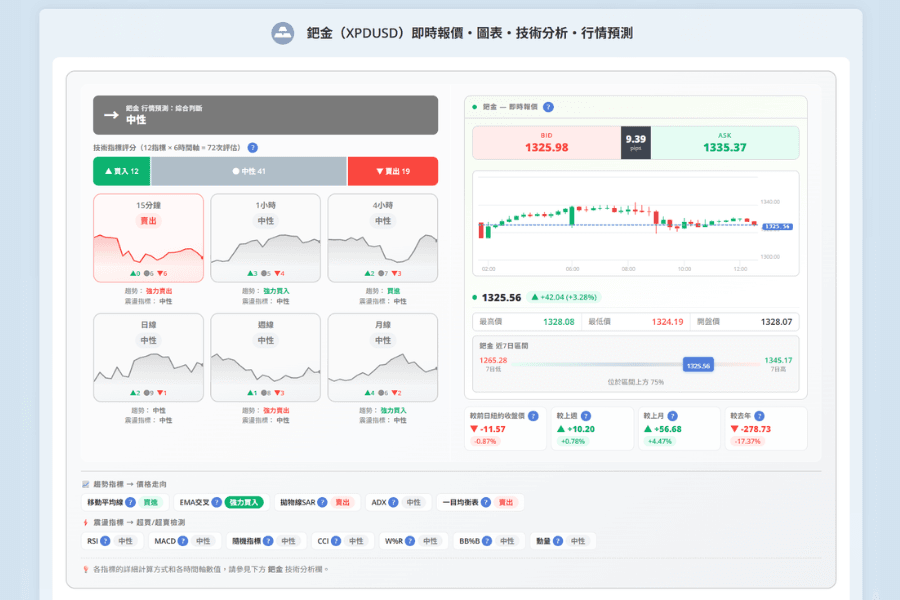Click the help icon for 移動平均線

130,502
